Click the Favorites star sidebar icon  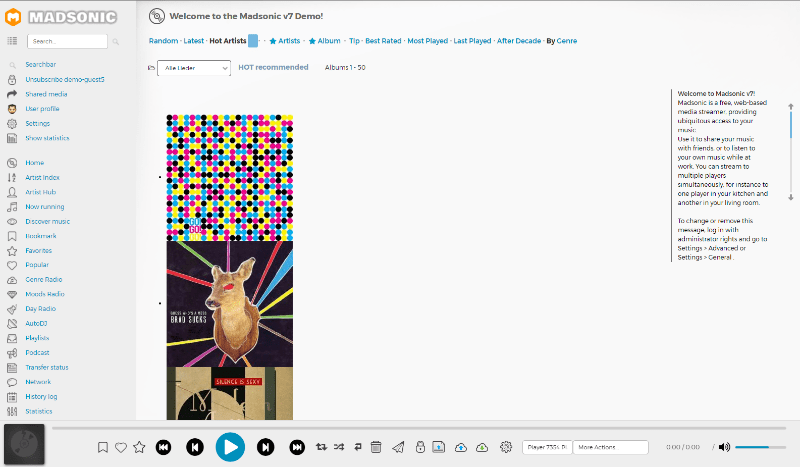(12, 251)
